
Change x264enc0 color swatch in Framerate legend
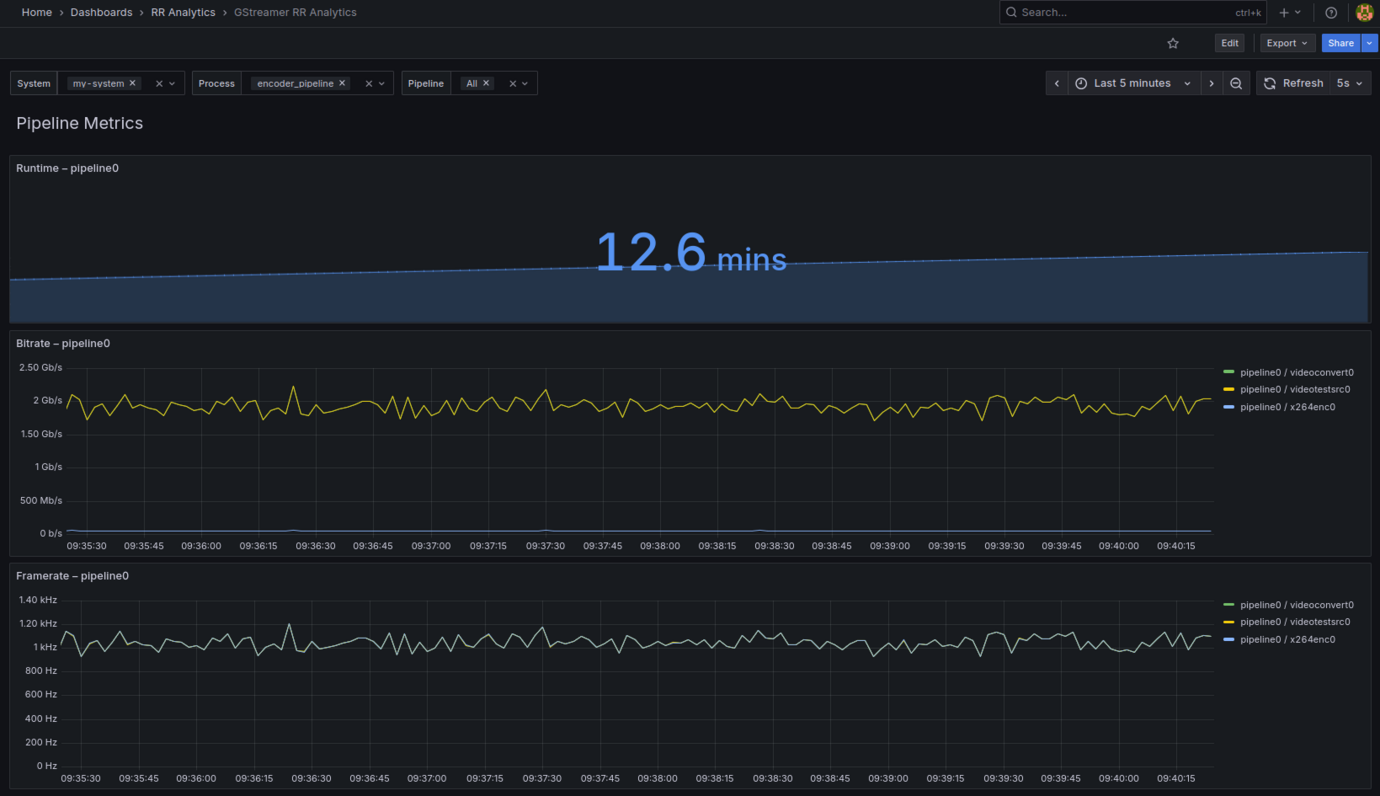pyautogui.click(x=1229, y=639)
